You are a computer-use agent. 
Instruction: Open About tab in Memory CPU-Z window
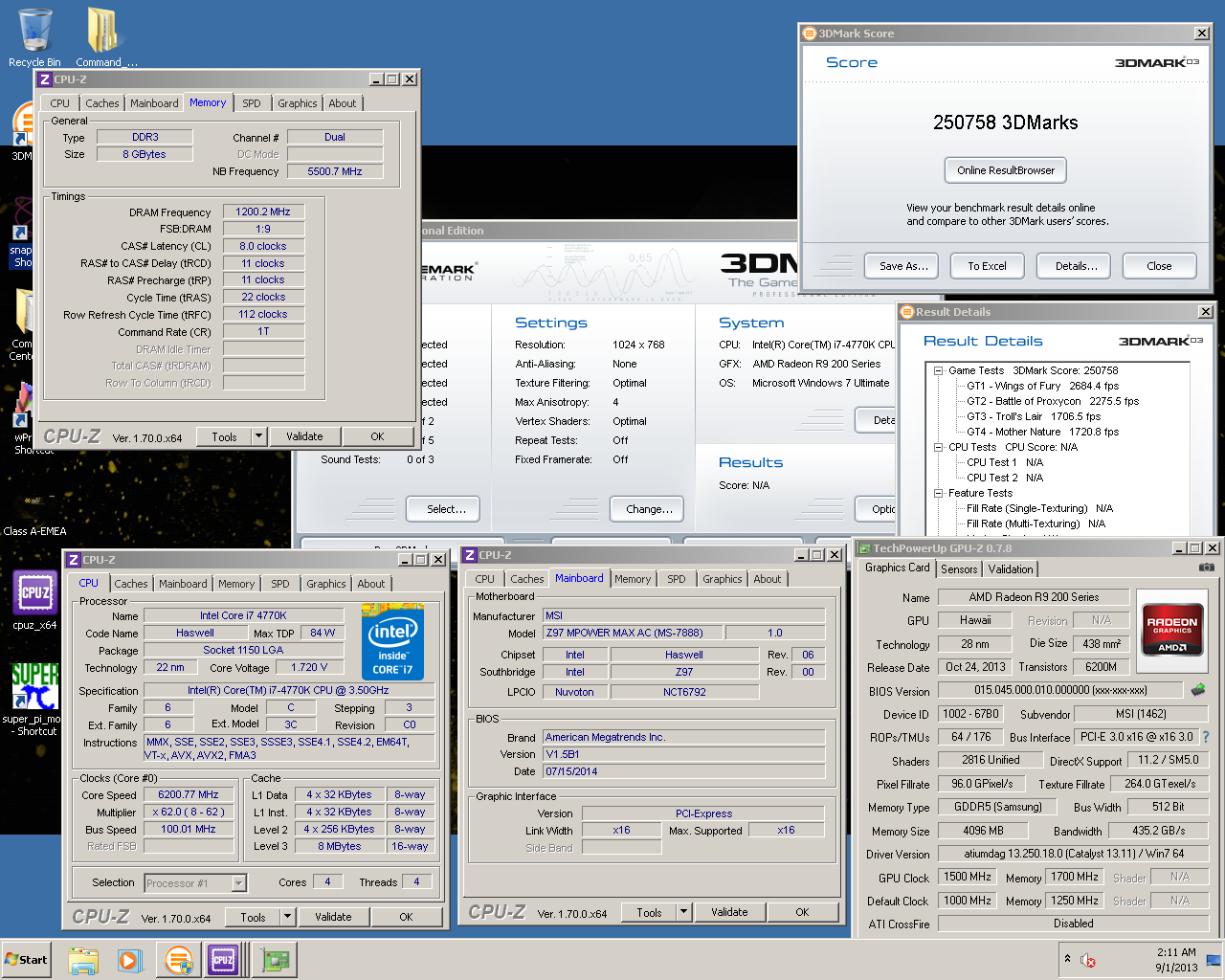point(343,103)
